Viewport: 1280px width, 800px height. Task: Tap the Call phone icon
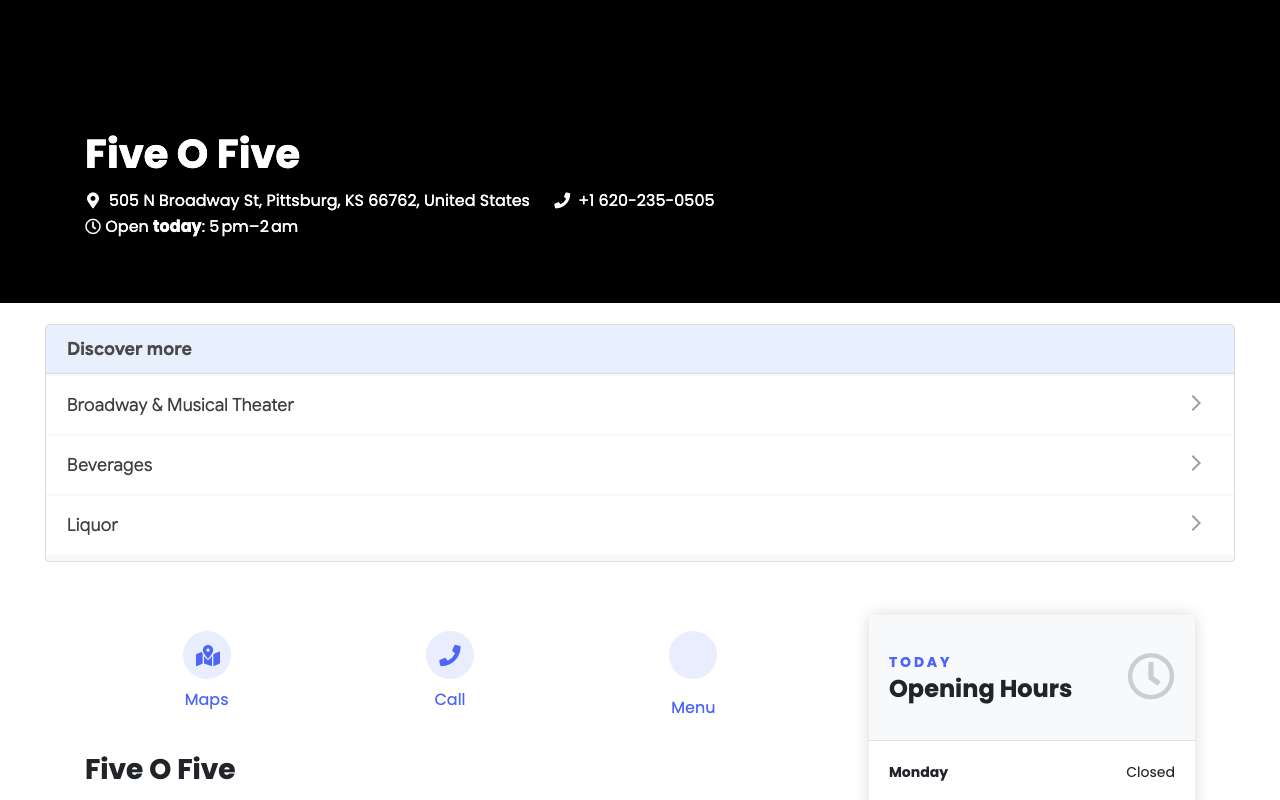pyautogui.click(x=450, y=655)
